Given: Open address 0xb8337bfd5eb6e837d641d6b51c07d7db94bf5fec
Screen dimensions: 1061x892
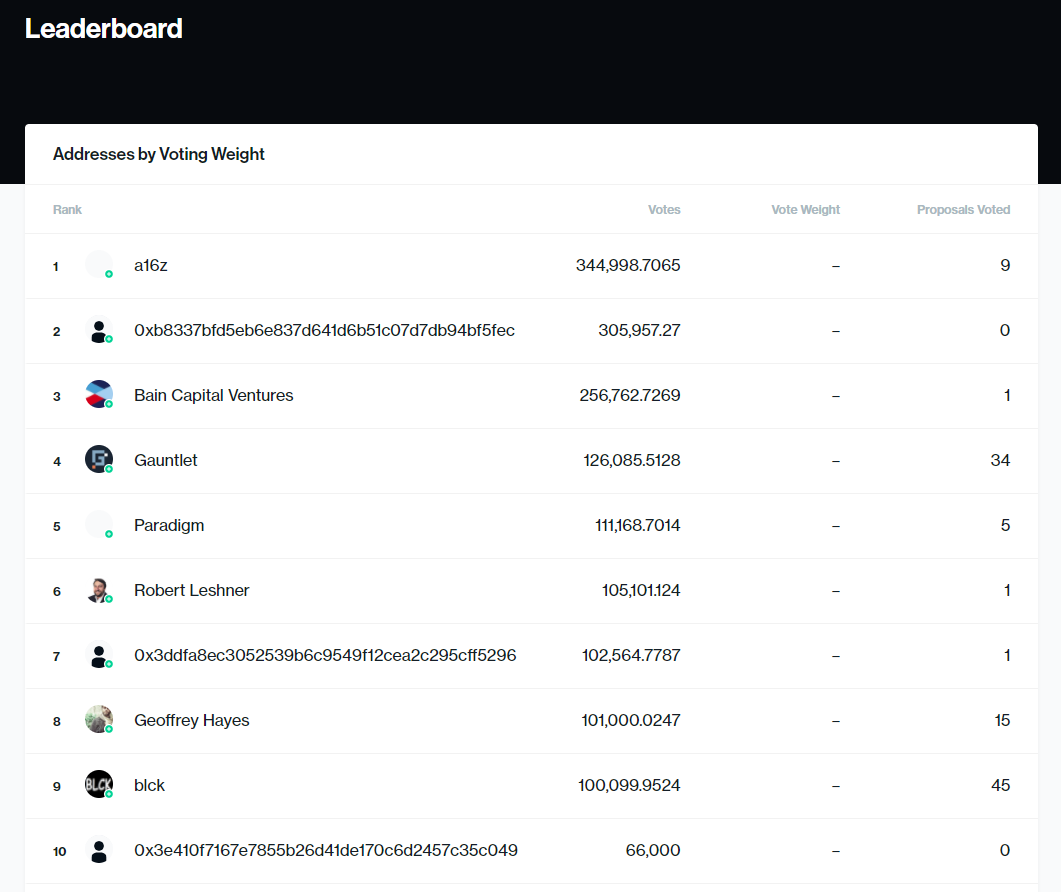Looking at the screenshot, I should [324, 330].
